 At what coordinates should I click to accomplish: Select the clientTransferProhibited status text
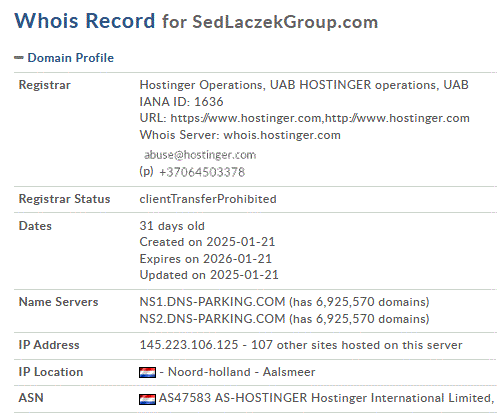208,199
